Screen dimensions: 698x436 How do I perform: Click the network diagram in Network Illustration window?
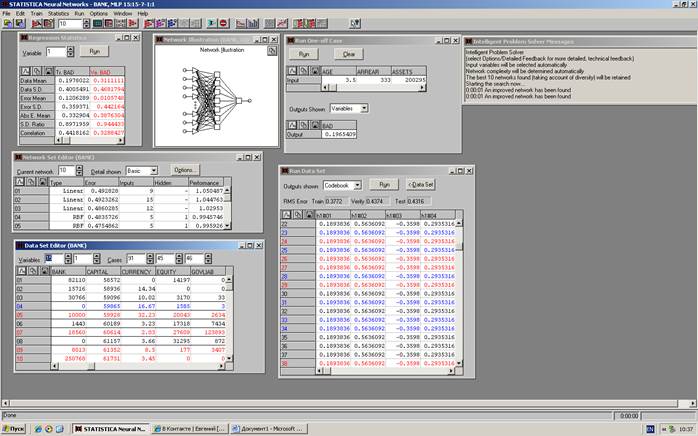click(217, 100)
